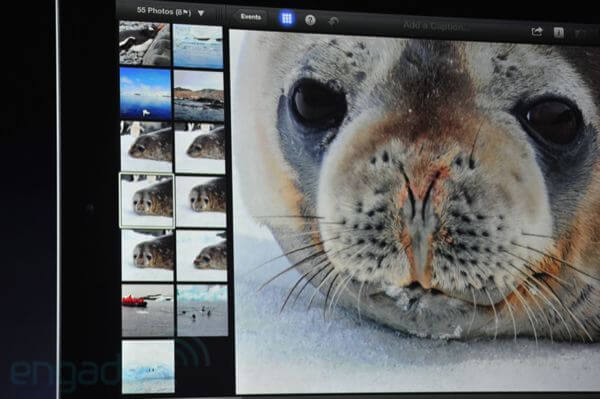Open the 55 Photos filter dropdown
This screenshot has width=600, height=399.
click(x=170, y=11)
